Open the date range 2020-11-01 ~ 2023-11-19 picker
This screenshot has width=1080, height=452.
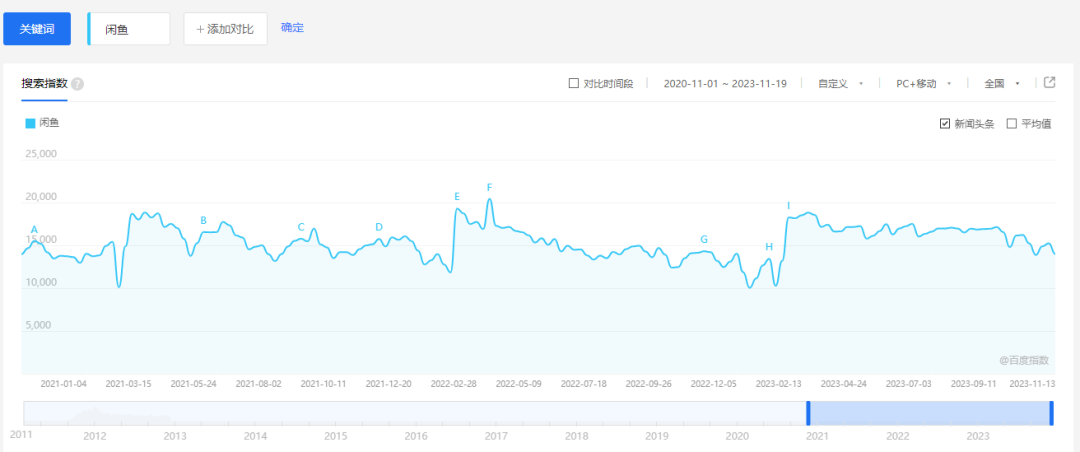pyautogui.click(x=726, y=83)
